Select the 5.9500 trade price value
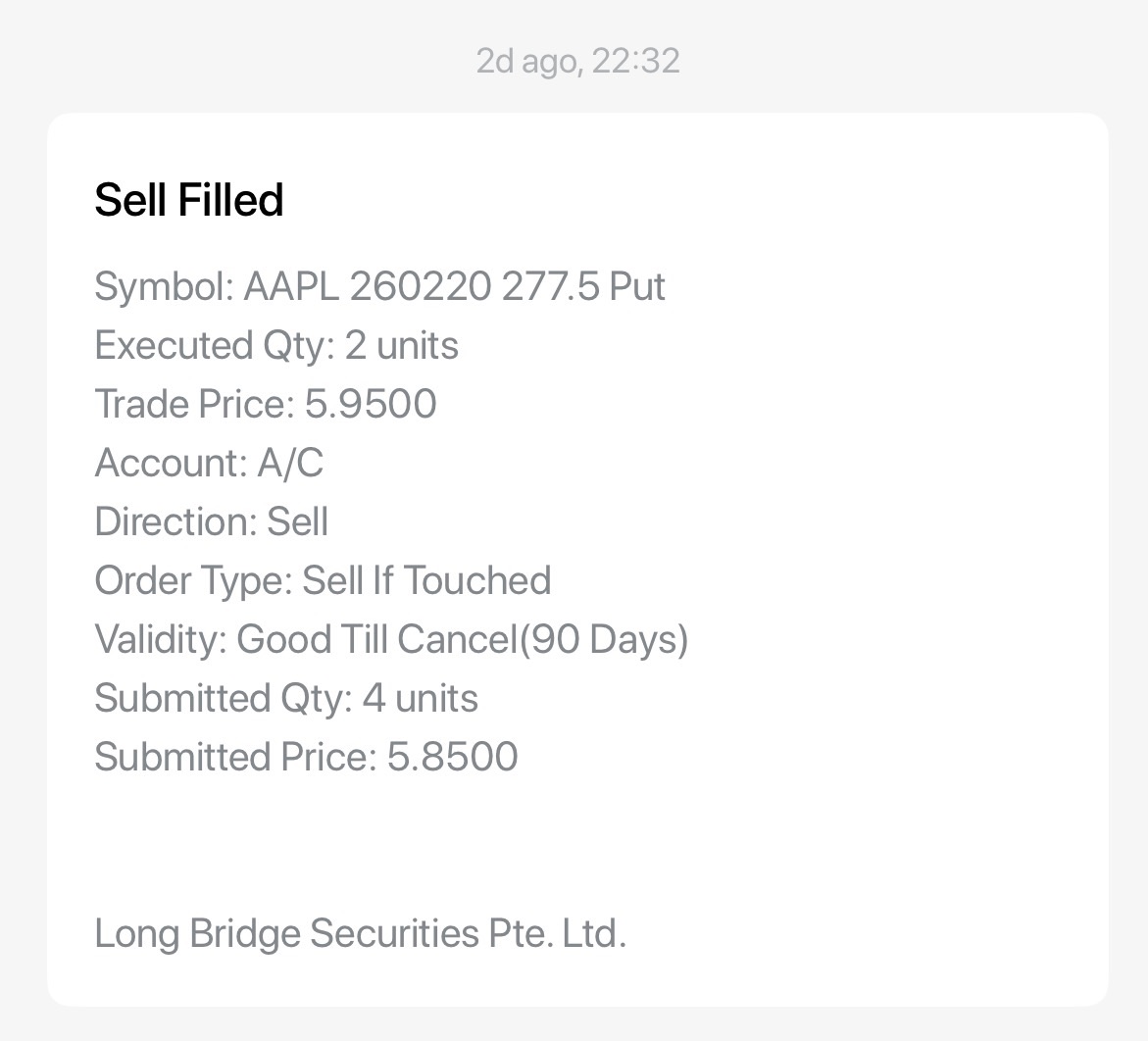Image resolution: width=1148 pixels, height=1041 pixels. [x=371, y=404]
